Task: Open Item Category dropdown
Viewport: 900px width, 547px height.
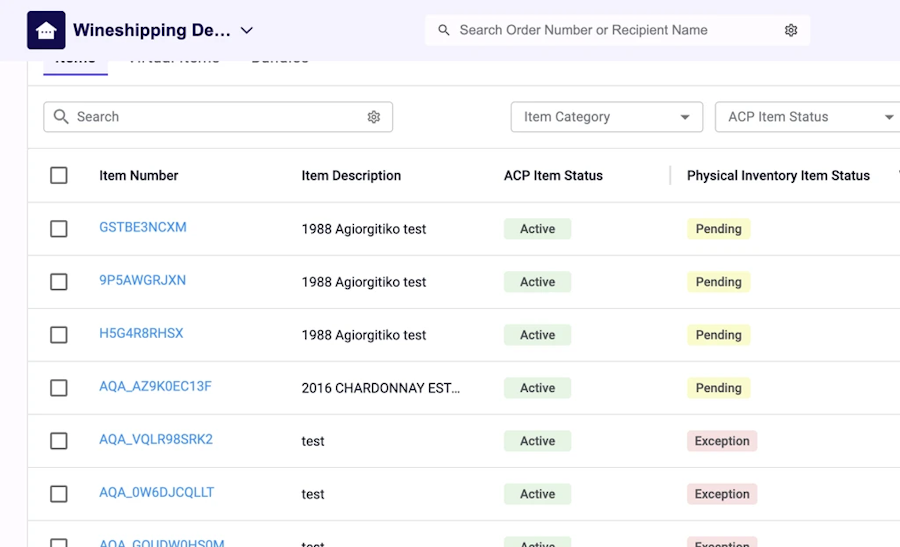Action: [x=607, y=117]
